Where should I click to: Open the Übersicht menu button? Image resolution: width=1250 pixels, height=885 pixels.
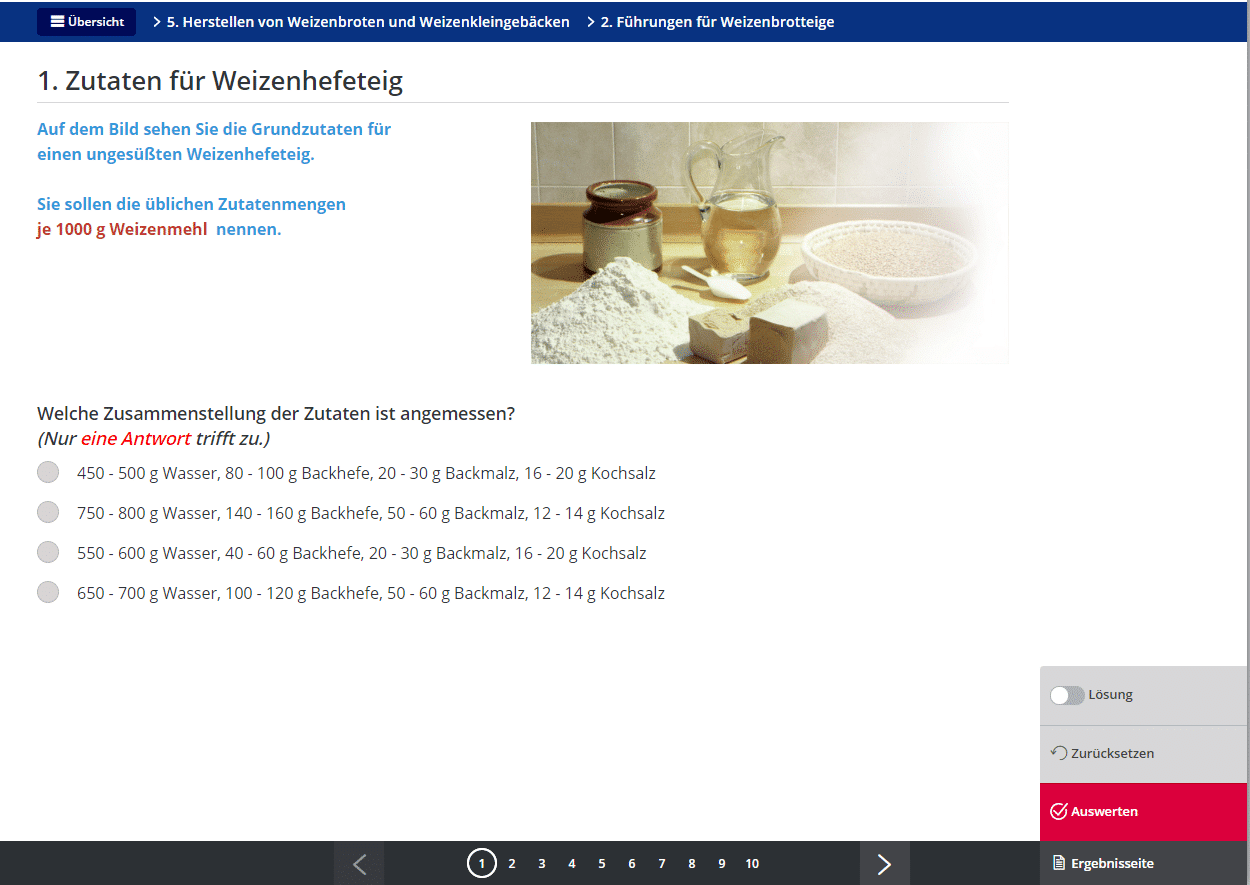coord(87,22)
